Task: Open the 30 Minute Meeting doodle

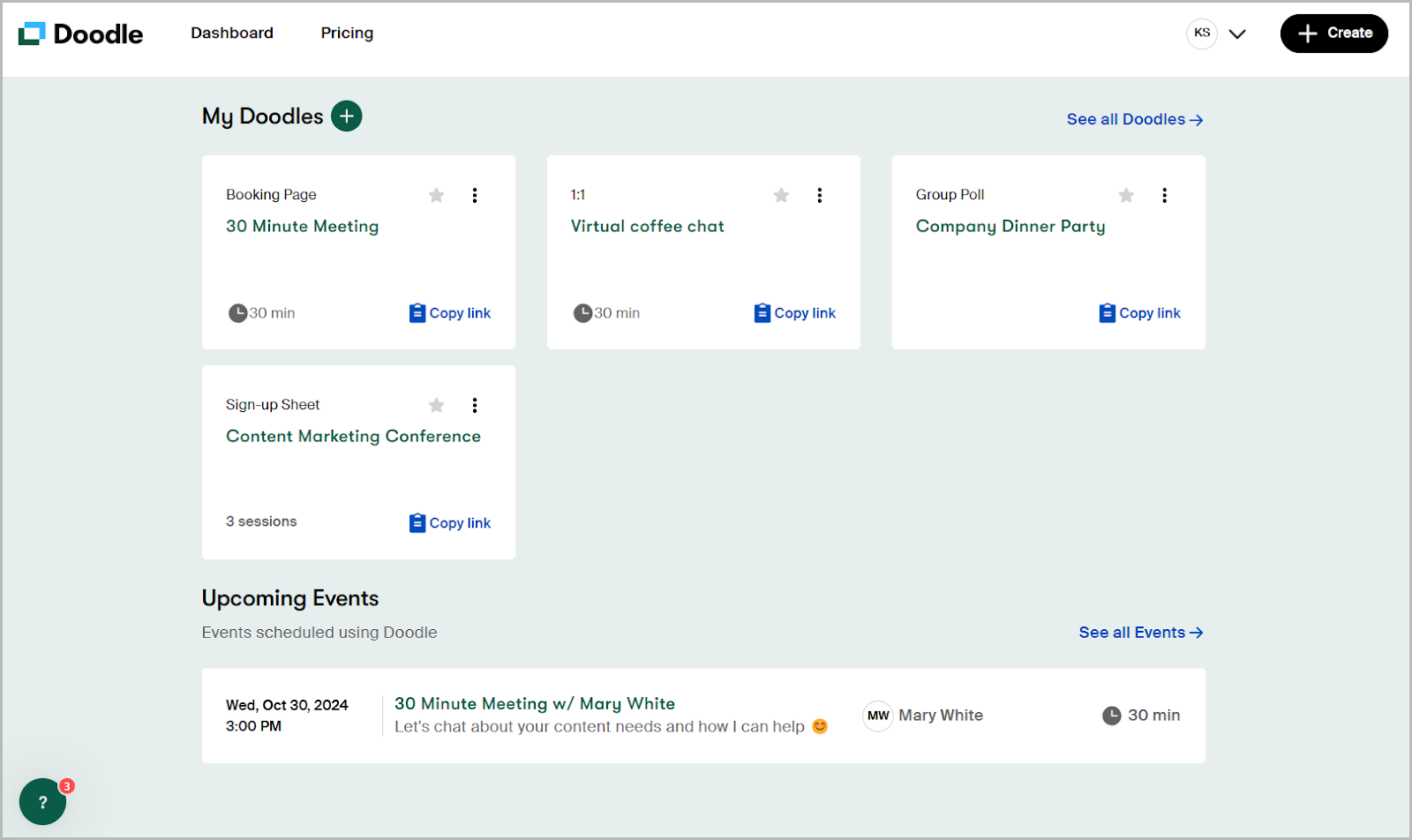Action: click(302, 226)
